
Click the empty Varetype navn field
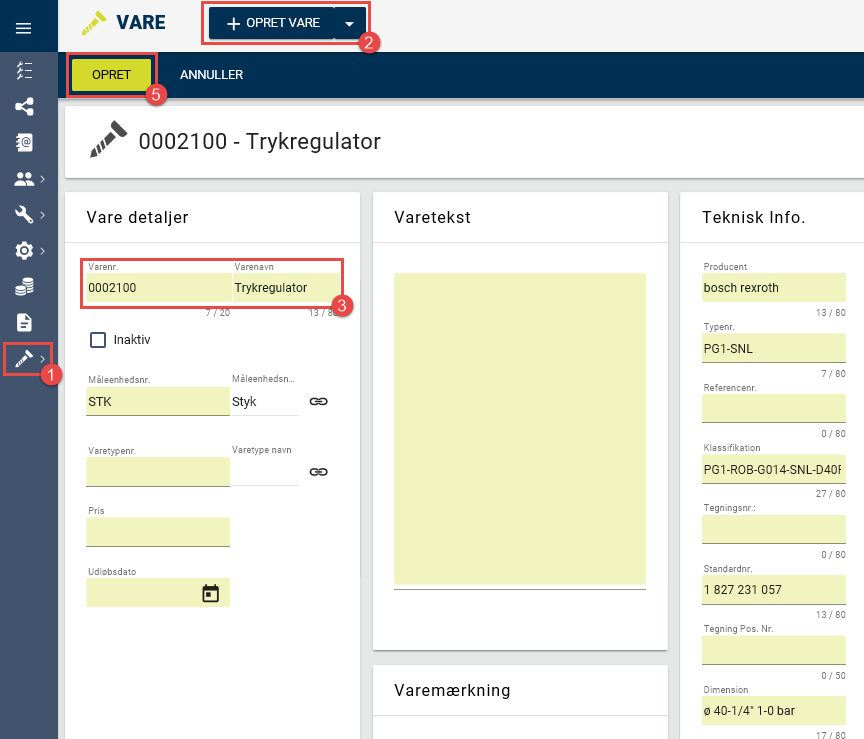(265, 472)
